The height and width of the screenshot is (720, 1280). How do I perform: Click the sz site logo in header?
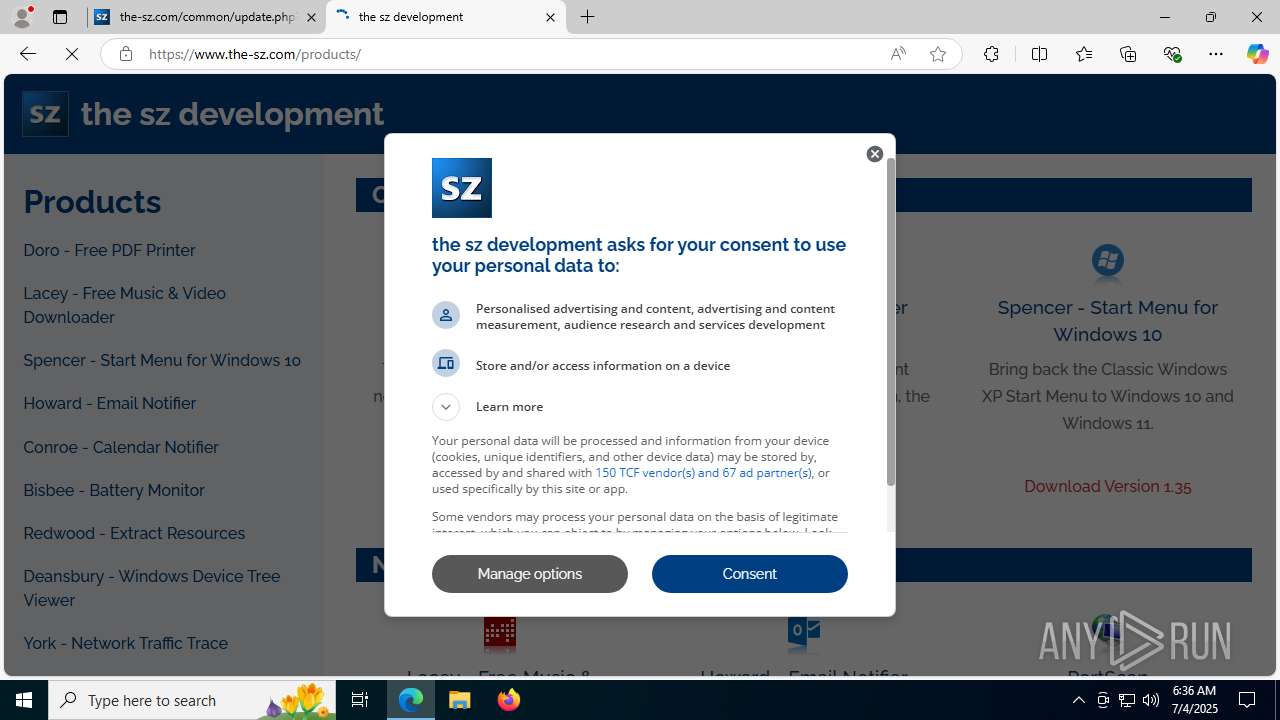(x=45, y=114)
